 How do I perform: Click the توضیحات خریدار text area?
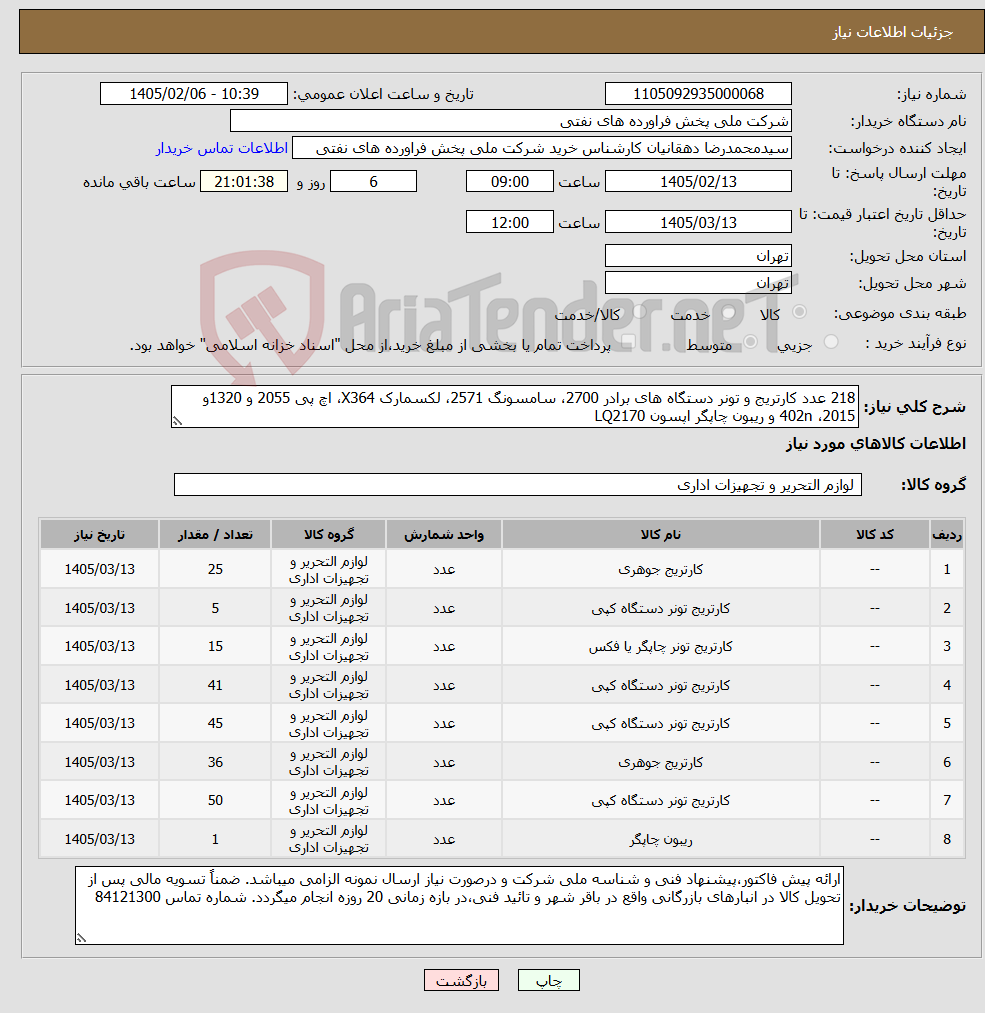(459, 905)
